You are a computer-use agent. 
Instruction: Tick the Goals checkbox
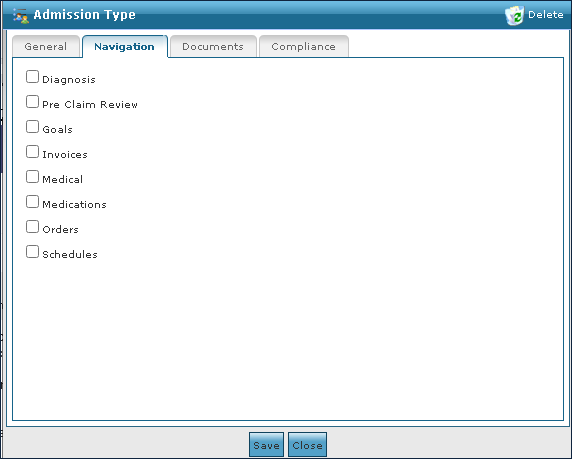coord(32,127)
